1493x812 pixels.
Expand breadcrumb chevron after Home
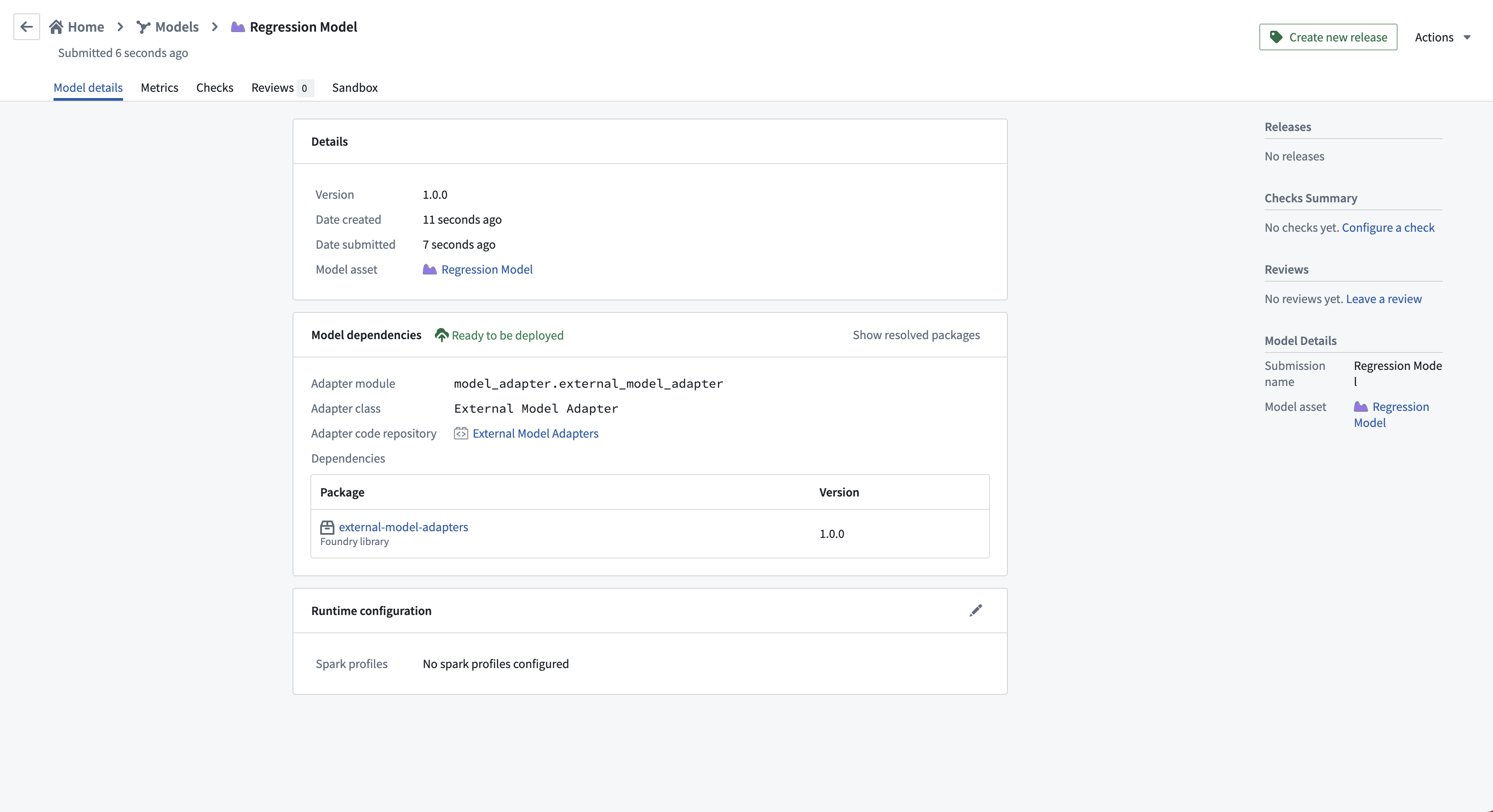click(120, 27)
